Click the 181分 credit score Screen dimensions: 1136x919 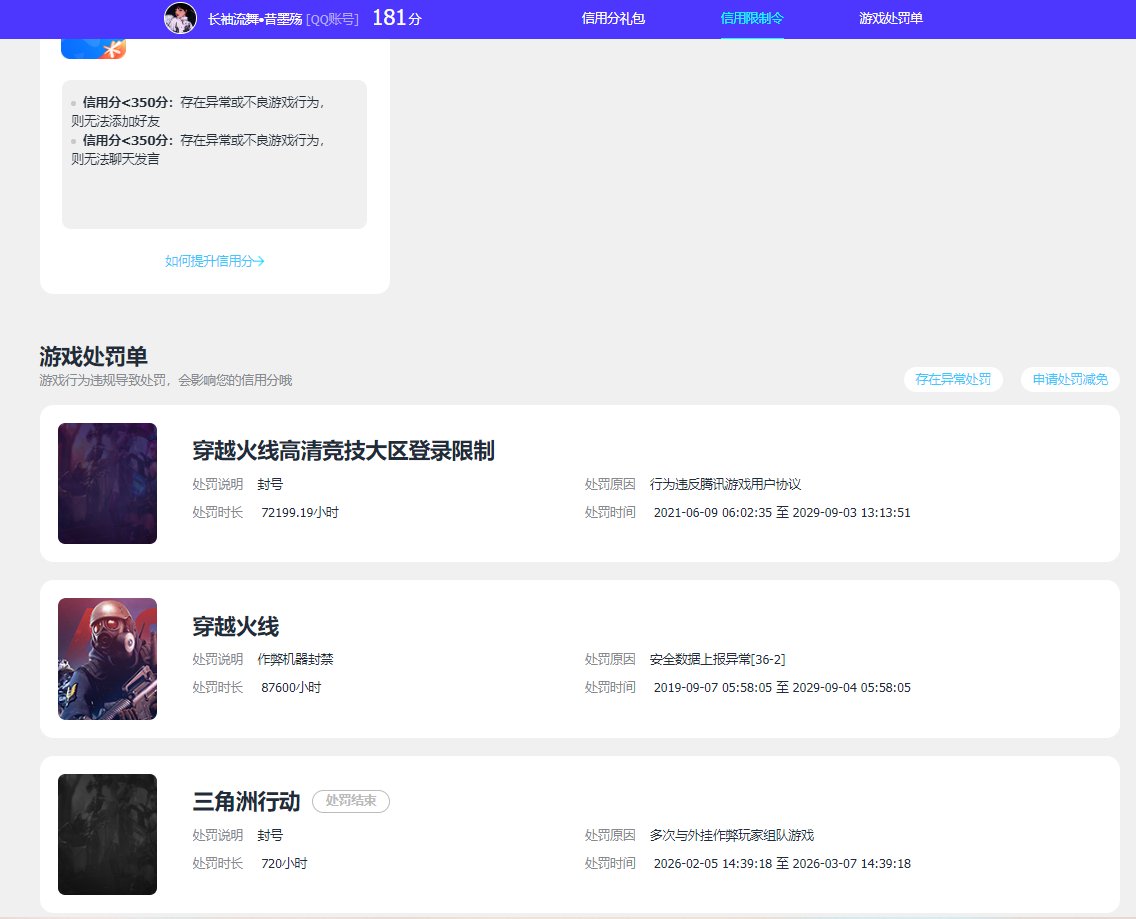(x=397, y=18)
